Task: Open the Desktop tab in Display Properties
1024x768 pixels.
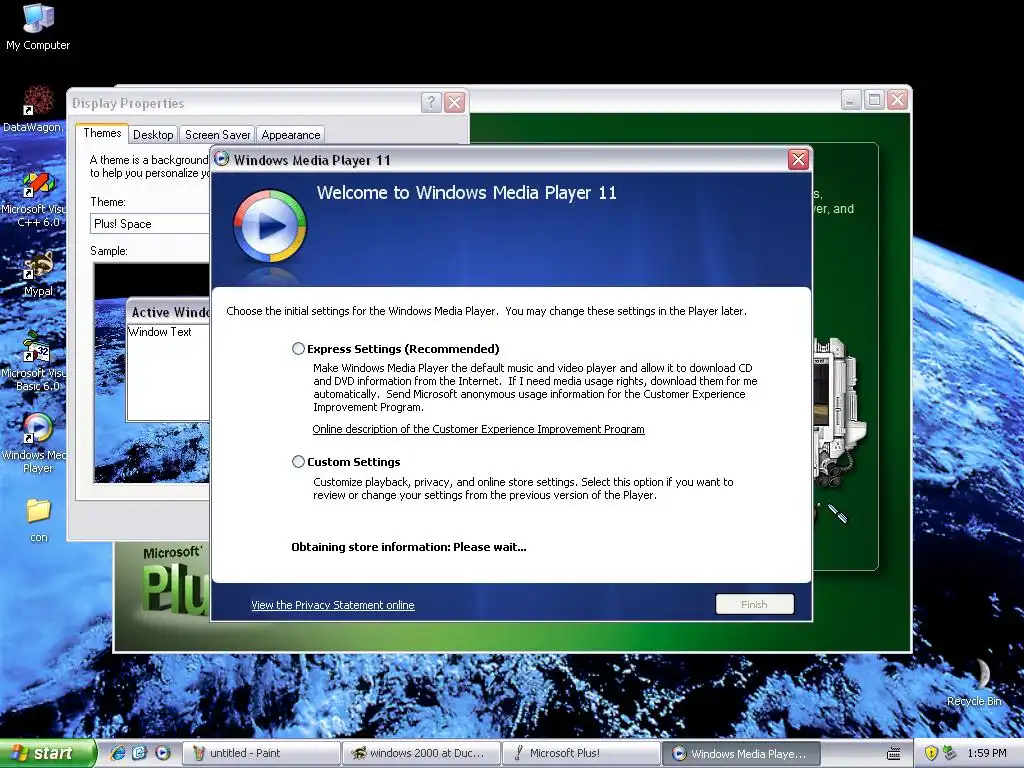Action: tap(153, 135)
